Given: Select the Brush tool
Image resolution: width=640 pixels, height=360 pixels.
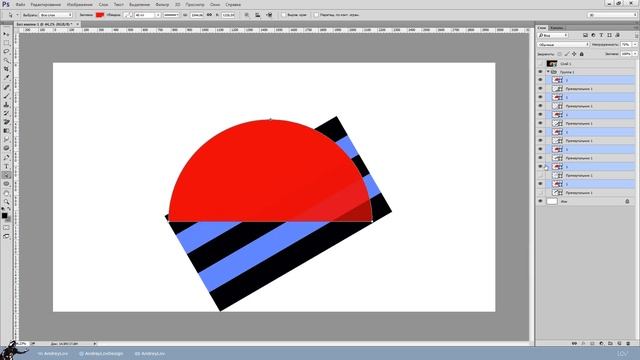Looking at the screenshot, I should point(6,96).
